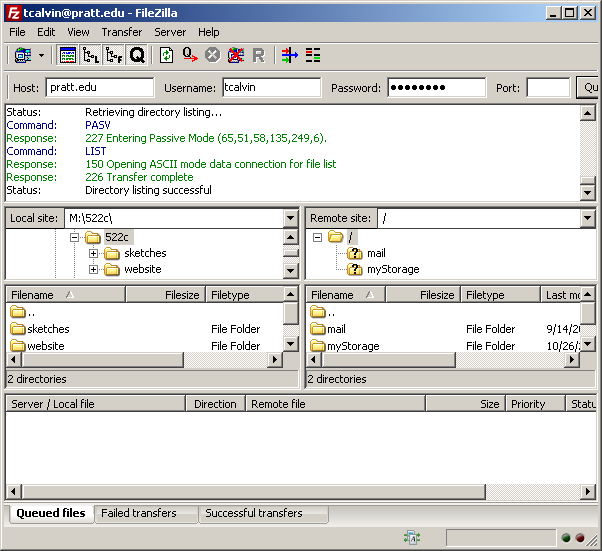This screenshot has width=602, height=551.
Task: Toggle remote directory tree icon
Action: (114, 56)
